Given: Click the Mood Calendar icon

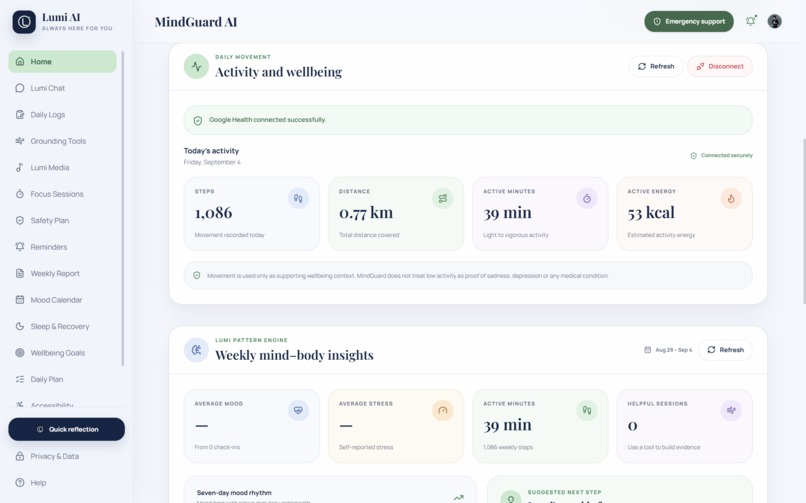Looking at the screenshot, I should pyautogui.click(x=20, y=300).
